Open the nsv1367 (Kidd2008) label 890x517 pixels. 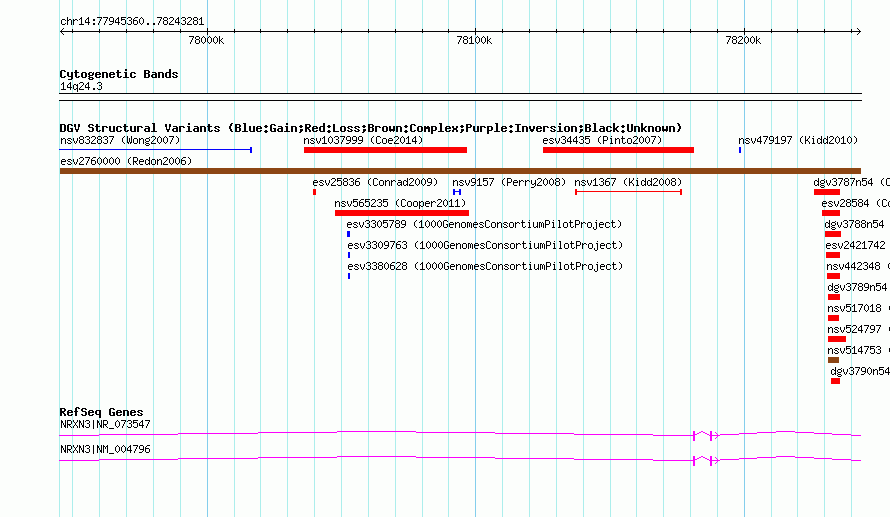(628, 182)
